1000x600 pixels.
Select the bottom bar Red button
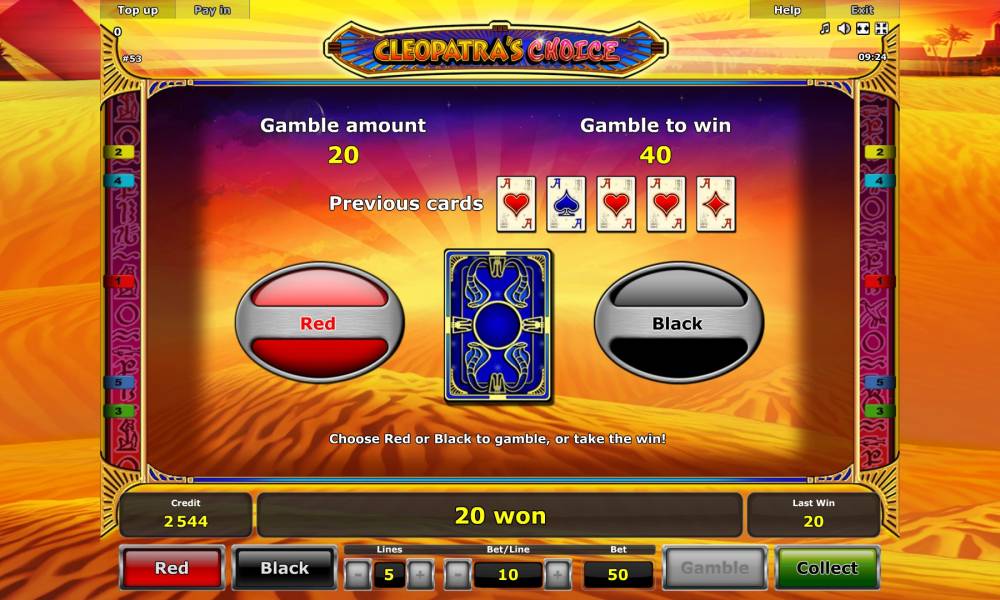click(x=172, y=567)
